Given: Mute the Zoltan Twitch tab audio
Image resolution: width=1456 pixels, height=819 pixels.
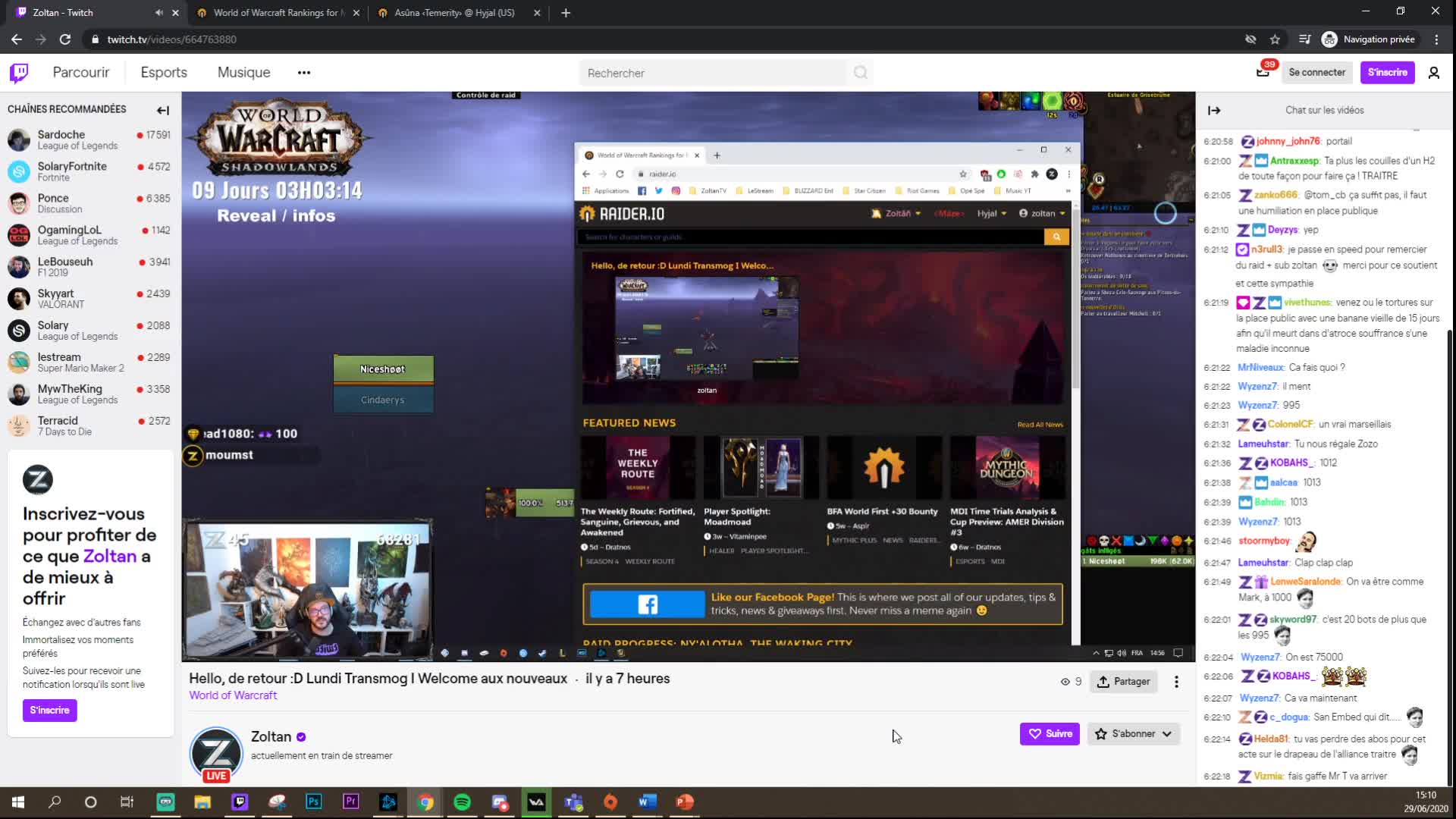Looking at the screenshot, I should click(x=158, y=13).
